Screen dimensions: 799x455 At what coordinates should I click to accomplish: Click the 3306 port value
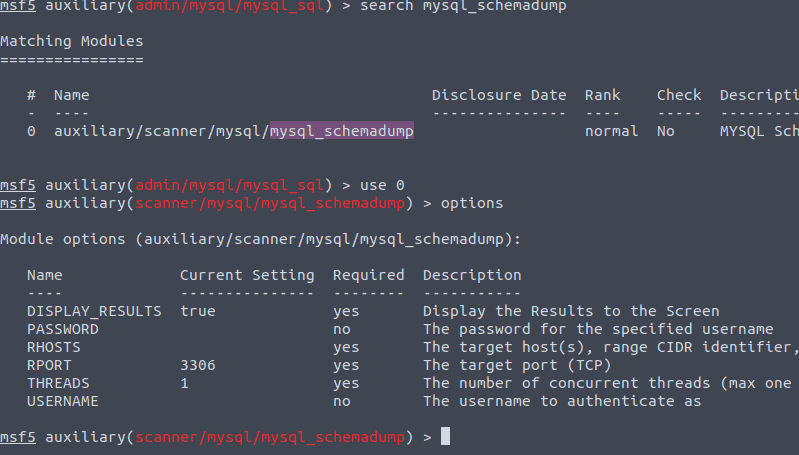point(198,365)
